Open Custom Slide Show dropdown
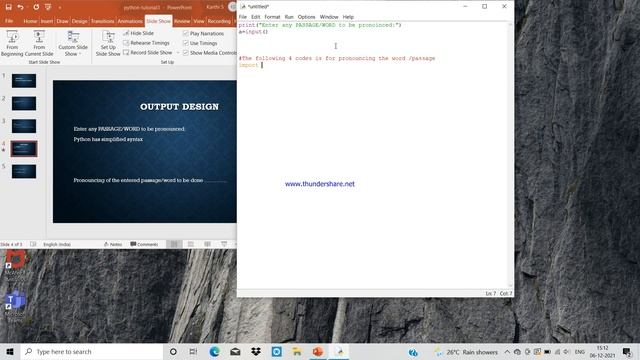The width and height of the screenshot is (640, 360). [x=73, y=43]
